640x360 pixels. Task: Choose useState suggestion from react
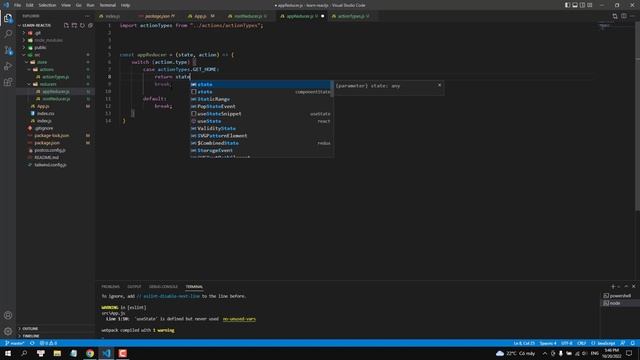261,121
